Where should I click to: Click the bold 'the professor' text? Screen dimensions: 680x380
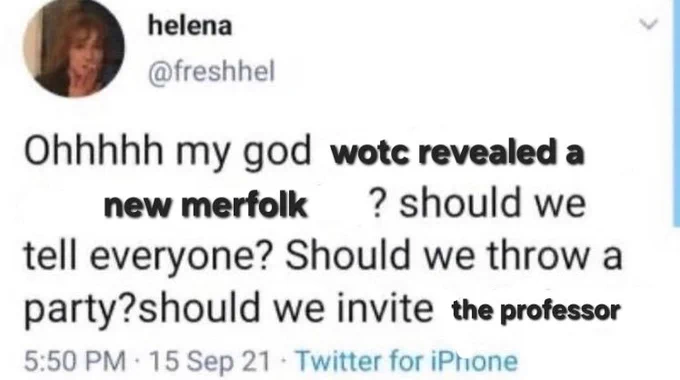[536, 311]
